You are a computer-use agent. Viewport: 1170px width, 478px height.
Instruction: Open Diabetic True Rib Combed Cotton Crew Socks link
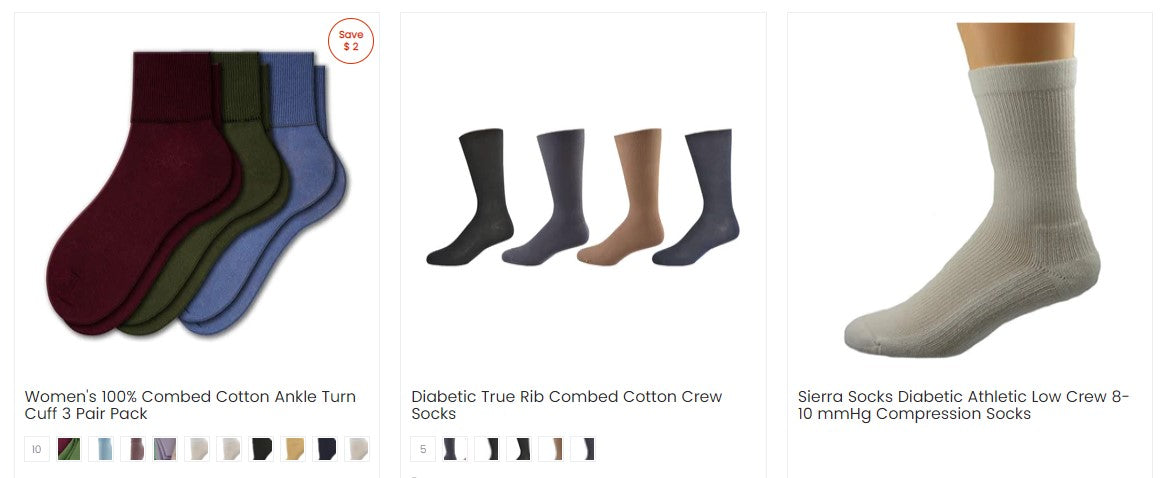[x=566, y=405]
